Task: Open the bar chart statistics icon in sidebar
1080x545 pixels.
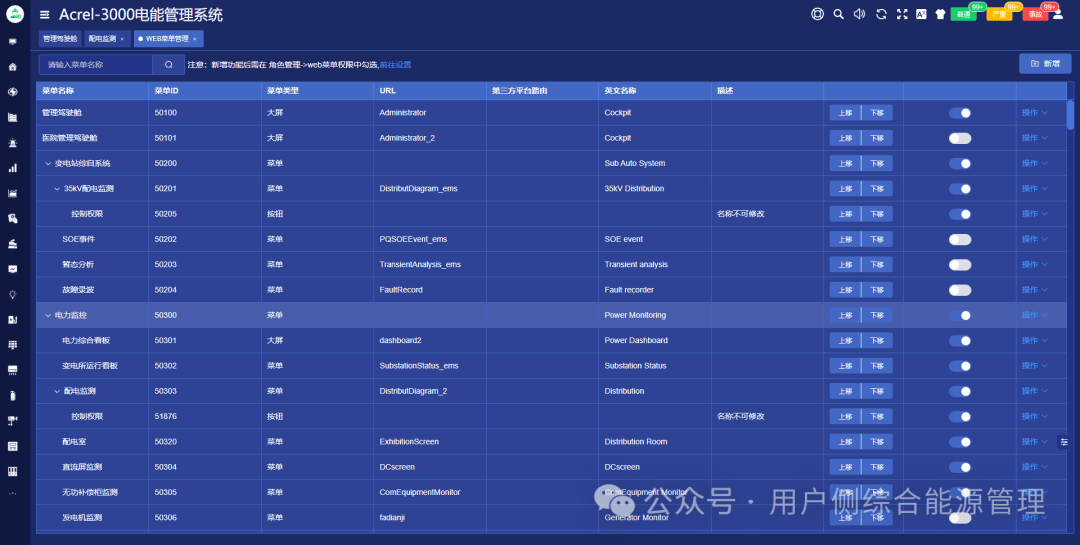Action: [12, 168]
